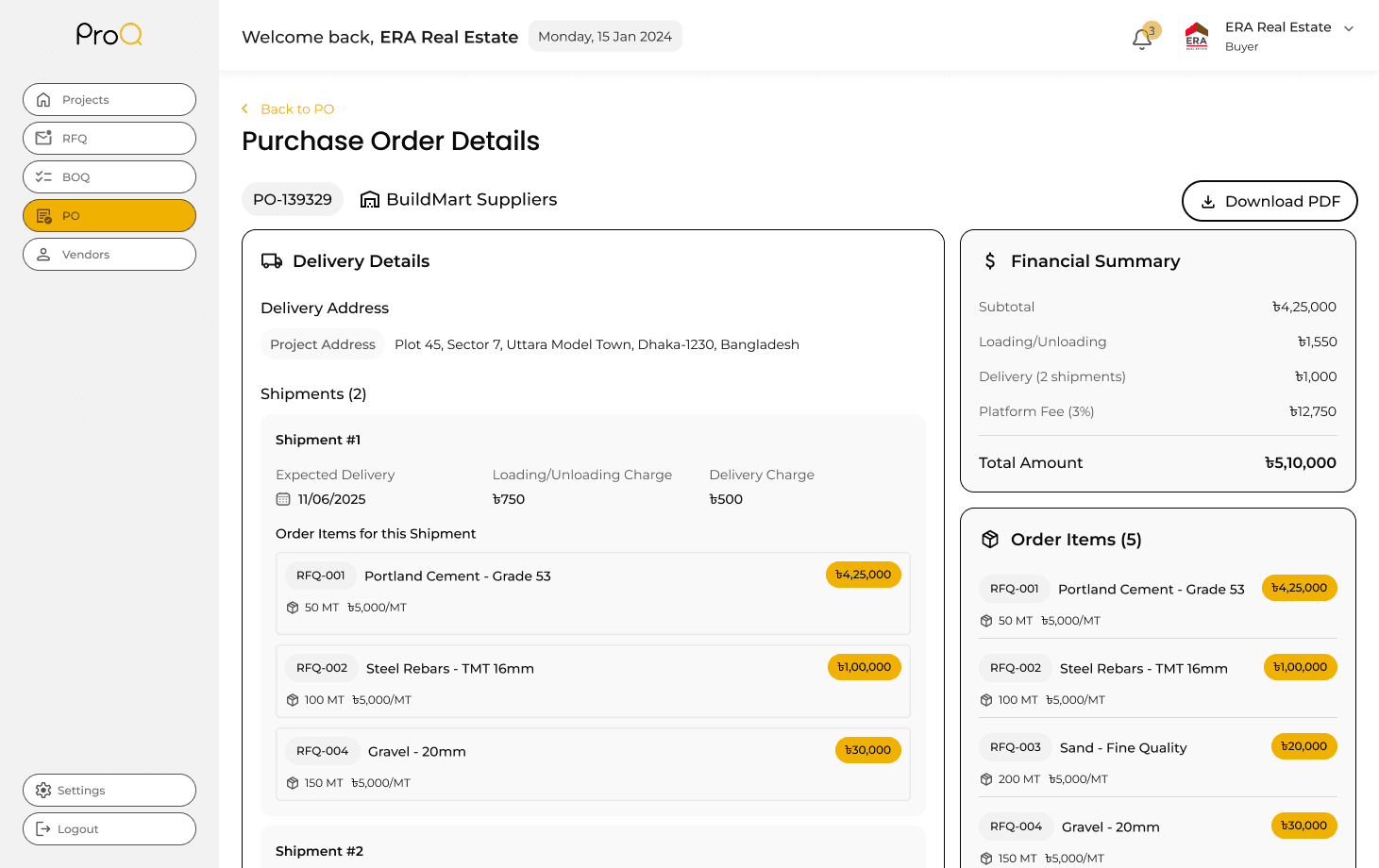
Task: Click the delivery truck icon
Action: point(272,261)
